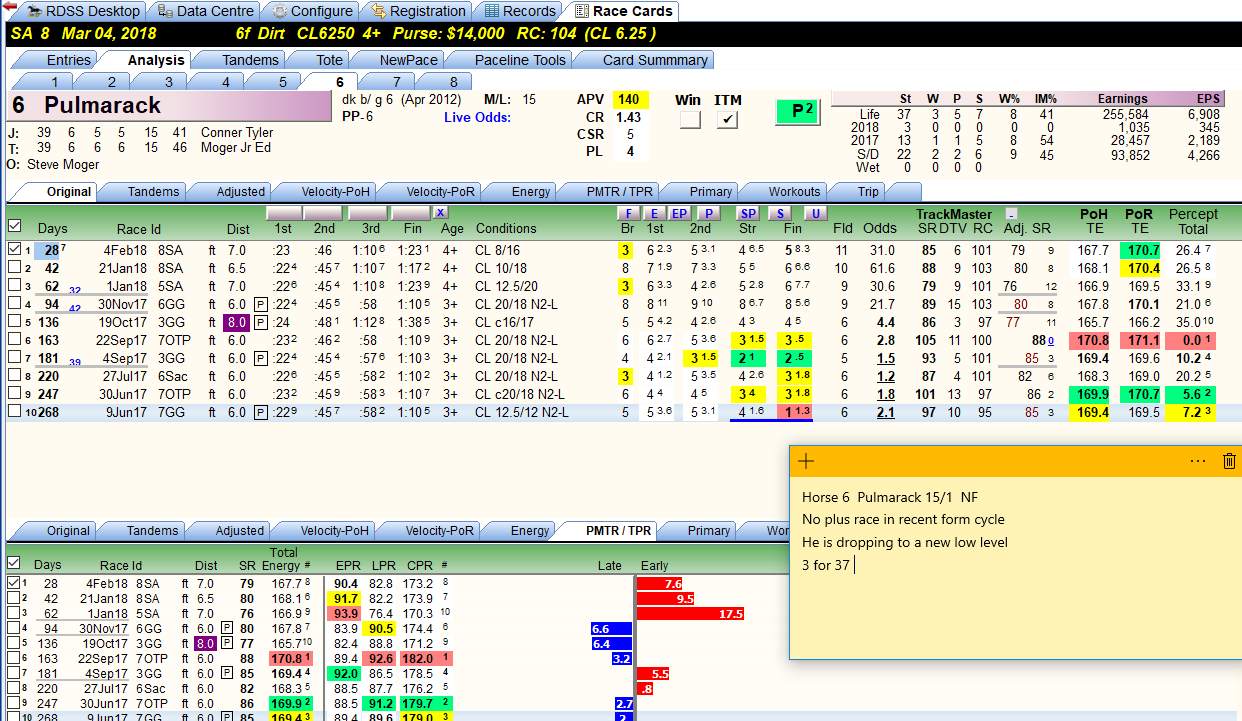Screen dimensions: 1242x721
Task: Click the minus button above Adj. SR
Action: 1011,213
